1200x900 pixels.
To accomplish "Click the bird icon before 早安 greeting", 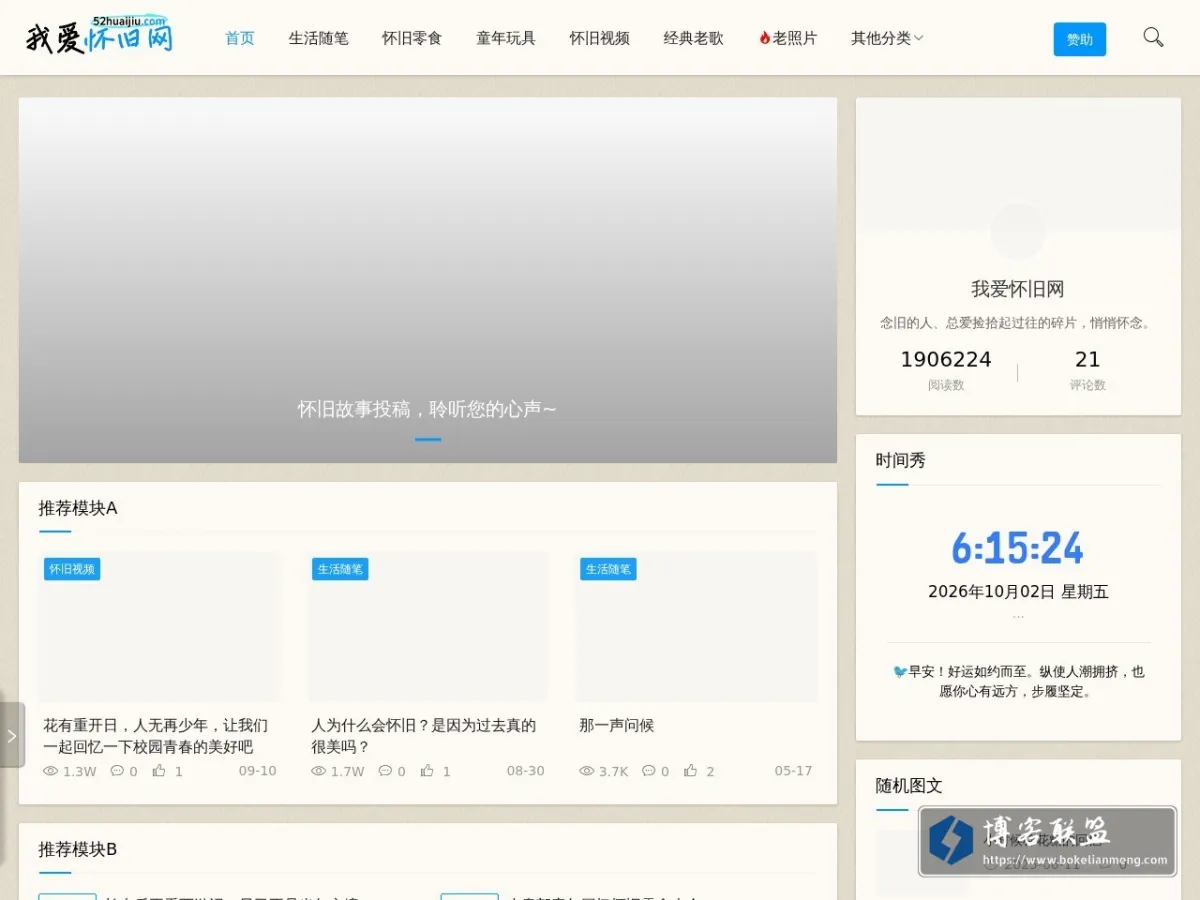I will [900, 672].
